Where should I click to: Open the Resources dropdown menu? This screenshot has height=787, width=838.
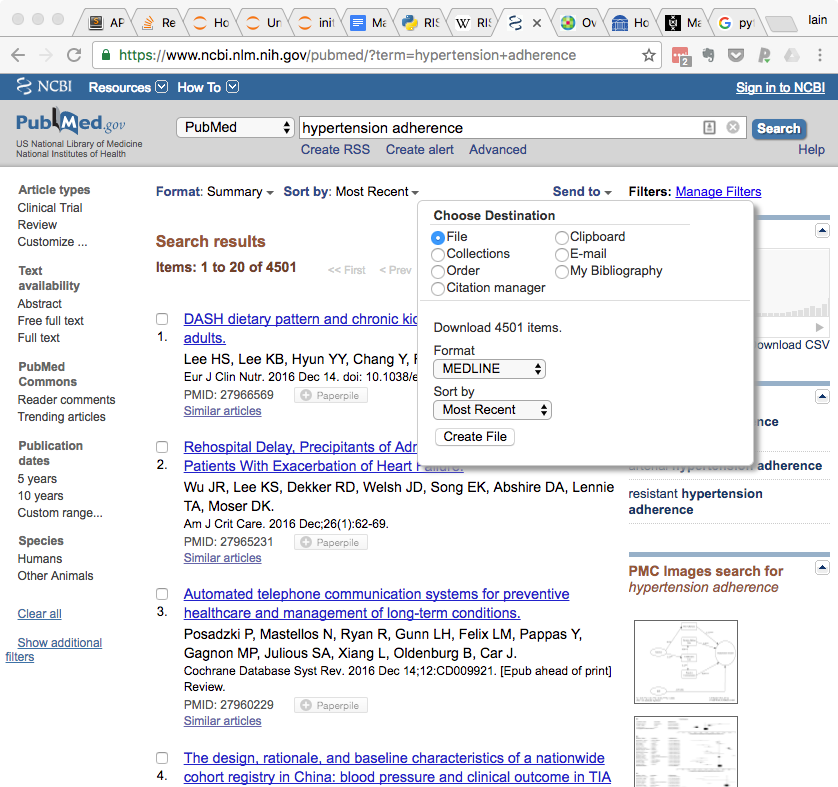[x=128, y=87]
